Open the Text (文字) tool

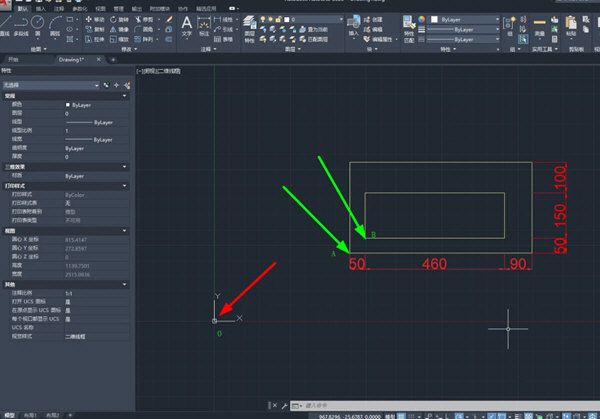click(187, 26)
